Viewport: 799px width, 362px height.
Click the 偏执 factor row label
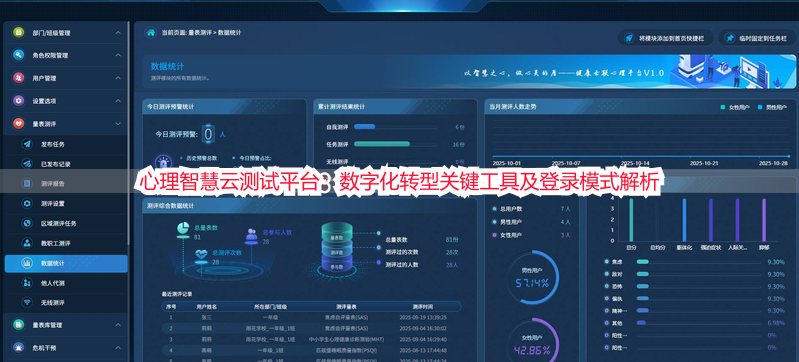pos(617,298)
